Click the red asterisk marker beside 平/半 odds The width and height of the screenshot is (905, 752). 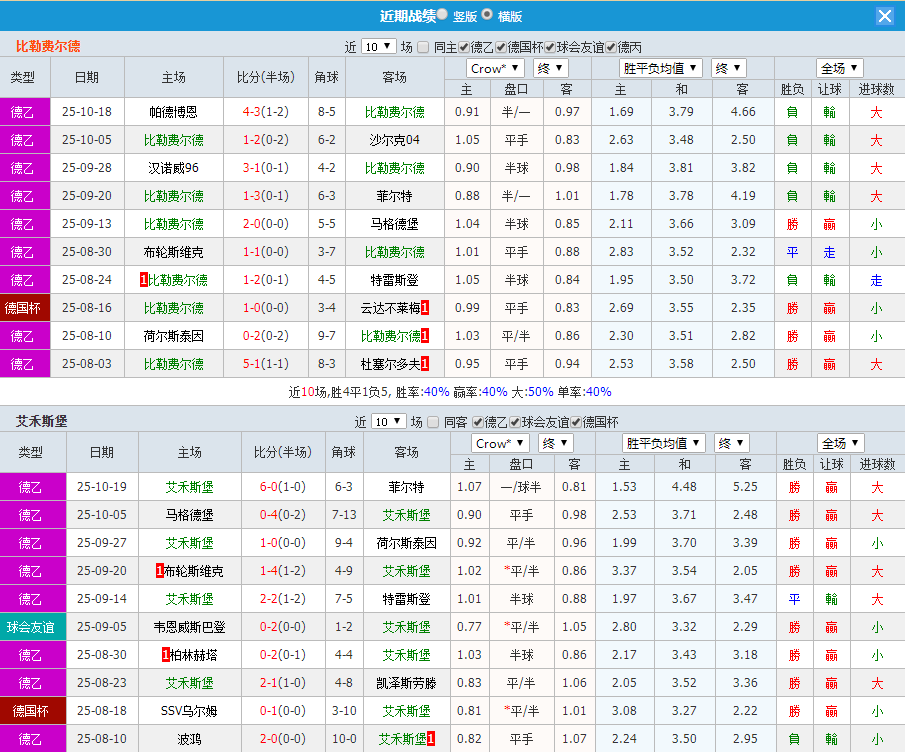pyautogui.click(x=508, y=570)
